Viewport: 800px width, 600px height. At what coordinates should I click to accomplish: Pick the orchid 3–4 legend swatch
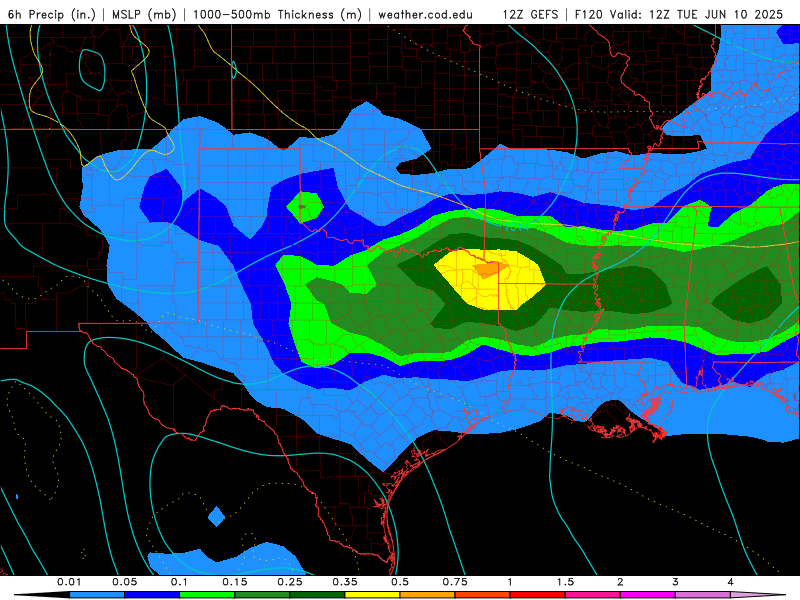(703, 595)
